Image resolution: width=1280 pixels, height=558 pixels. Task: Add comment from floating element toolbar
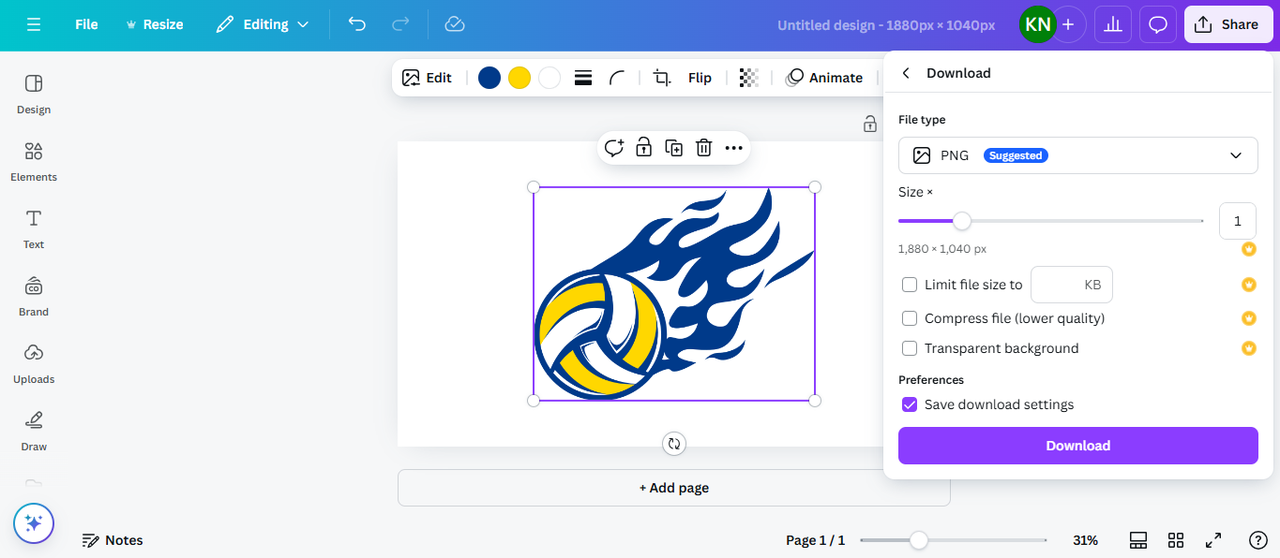(x=614, y=148)
